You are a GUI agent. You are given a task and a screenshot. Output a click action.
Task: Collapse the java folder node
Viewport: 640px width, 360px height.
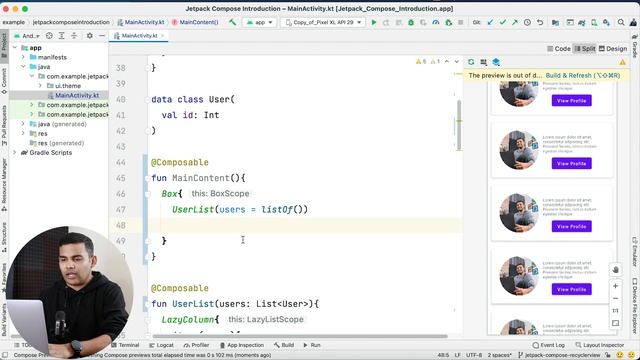[x=23, y=67]
